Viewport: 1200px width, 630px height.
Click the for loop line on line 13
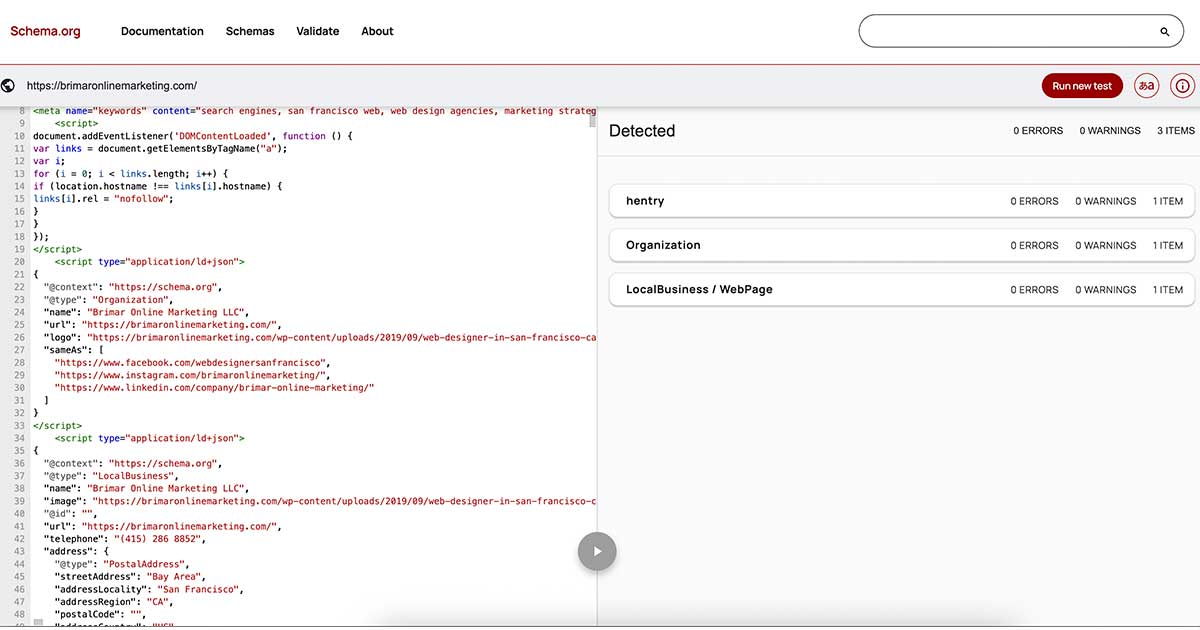131,173
